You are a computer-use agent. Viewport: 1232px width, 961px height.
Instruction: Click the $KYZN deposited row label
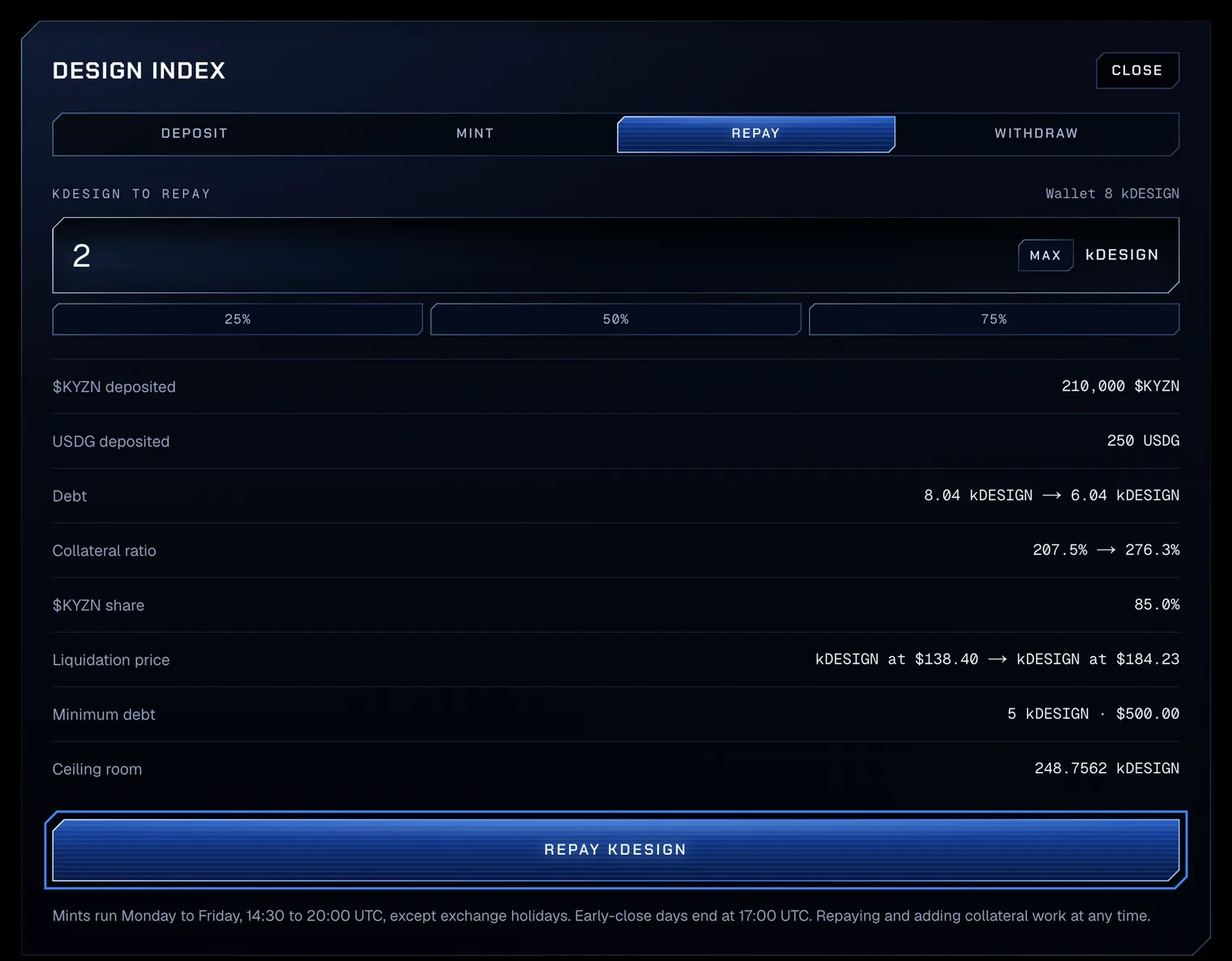pos(114,387)
